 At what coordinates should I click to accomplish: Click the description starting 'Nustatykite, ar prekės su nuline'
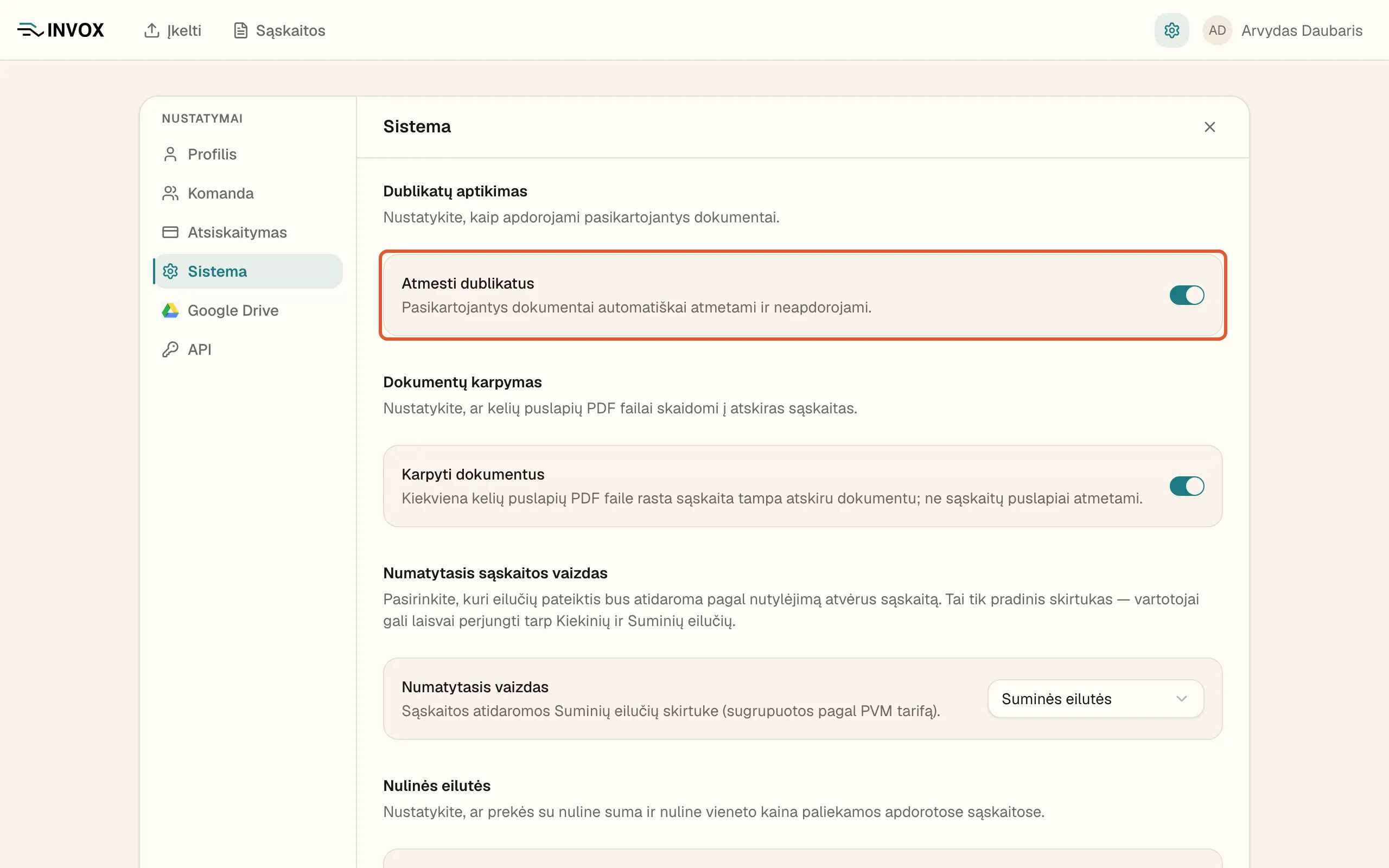(x=713, y=812)
